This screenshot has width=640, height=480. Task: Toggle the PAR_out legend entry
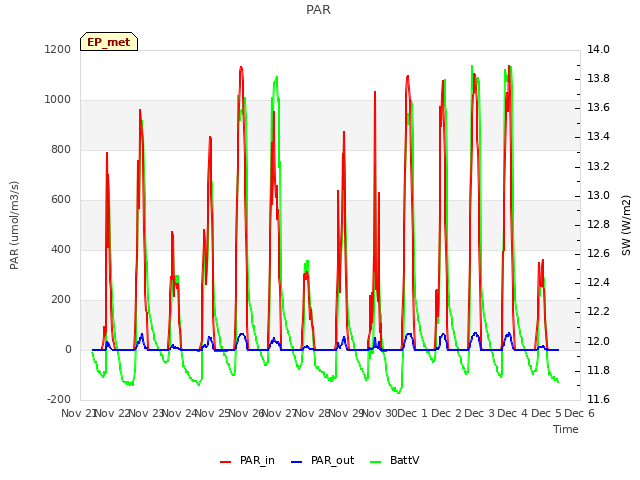(x=322, y=460)
